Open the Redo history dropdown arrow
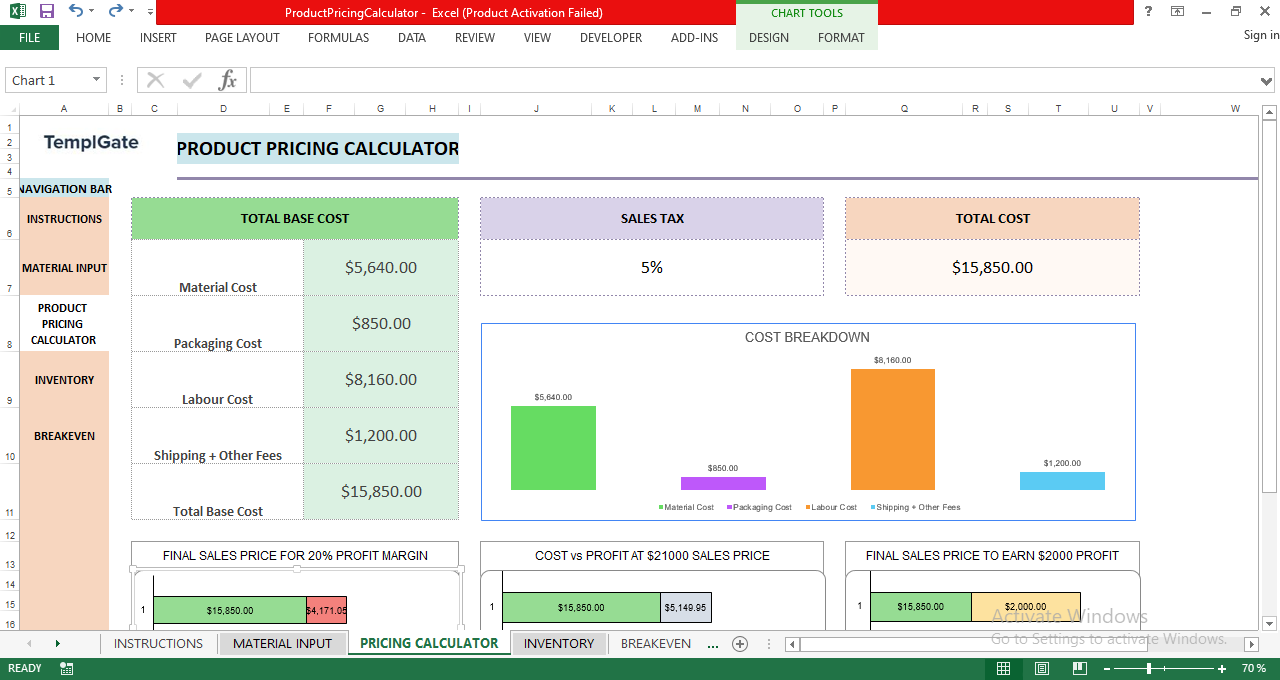Viewport: 1280px width, 680px height. point(132,12)
